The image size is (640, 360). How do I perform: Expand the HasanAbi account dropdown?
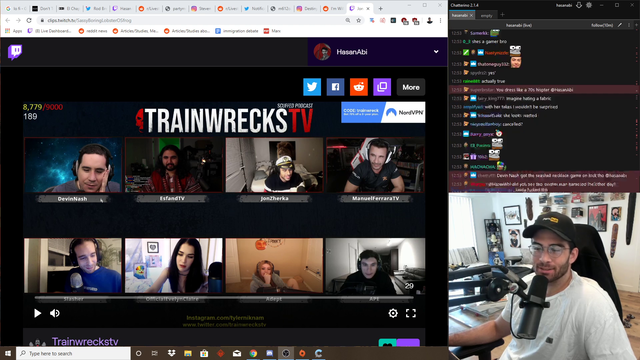click(x=436, y=52)
